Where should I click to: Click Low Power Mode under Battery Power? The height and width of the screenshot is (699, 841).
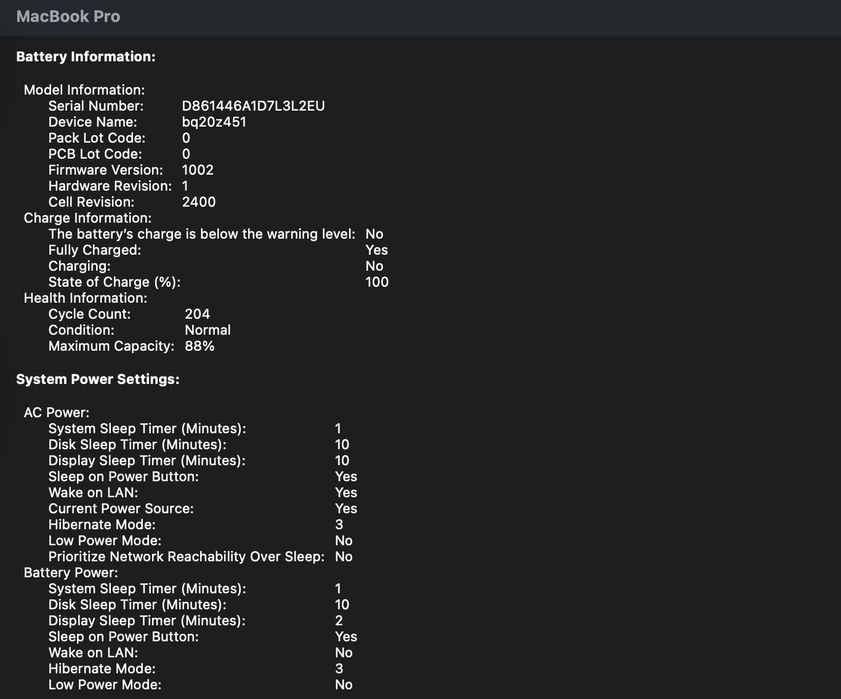coord(105,685)
